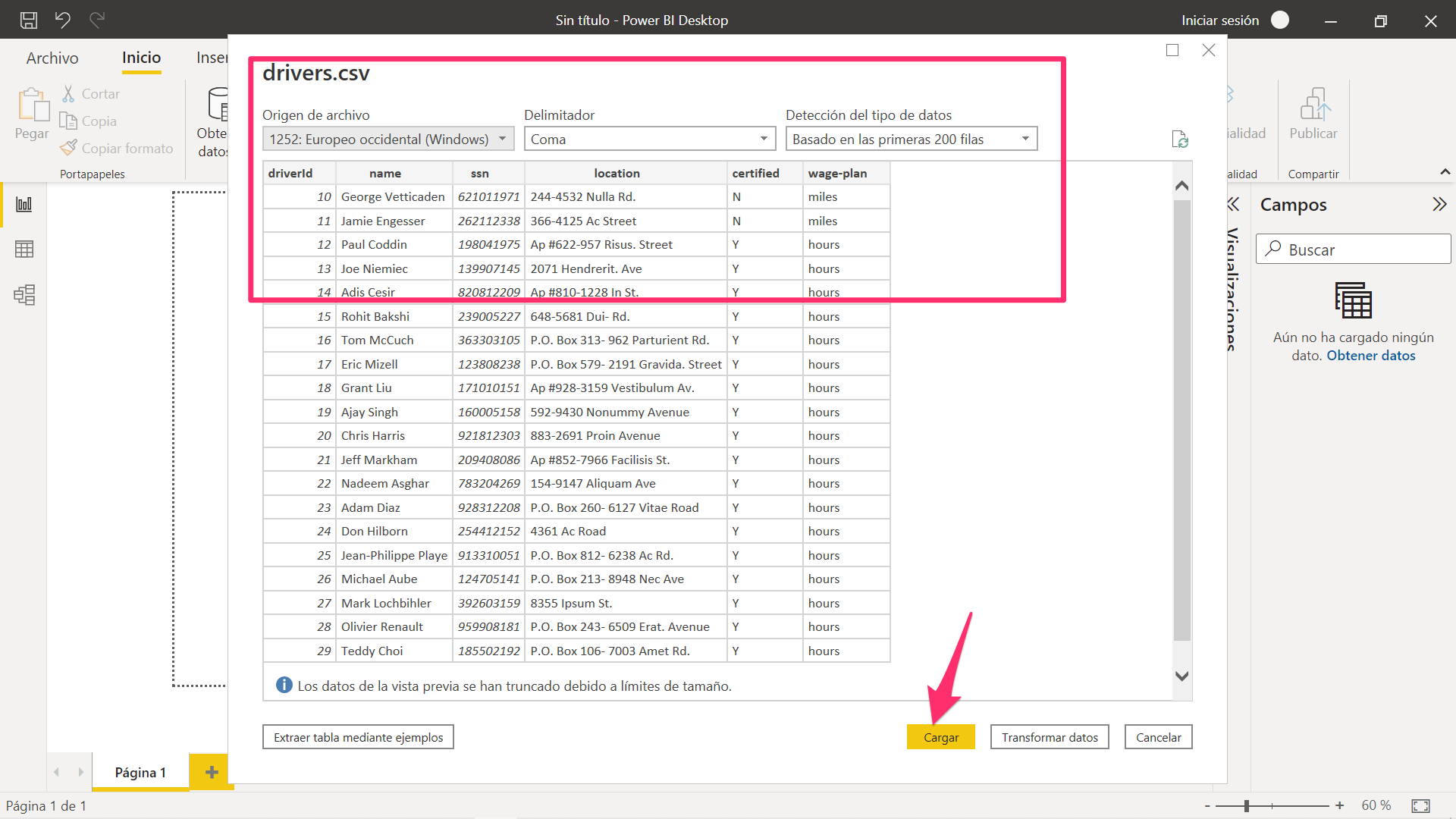Click the user avatar next to Iniciar sesión
Image resolution: width=1456 pixels, height=819 pixels.
click(1280, 20)
